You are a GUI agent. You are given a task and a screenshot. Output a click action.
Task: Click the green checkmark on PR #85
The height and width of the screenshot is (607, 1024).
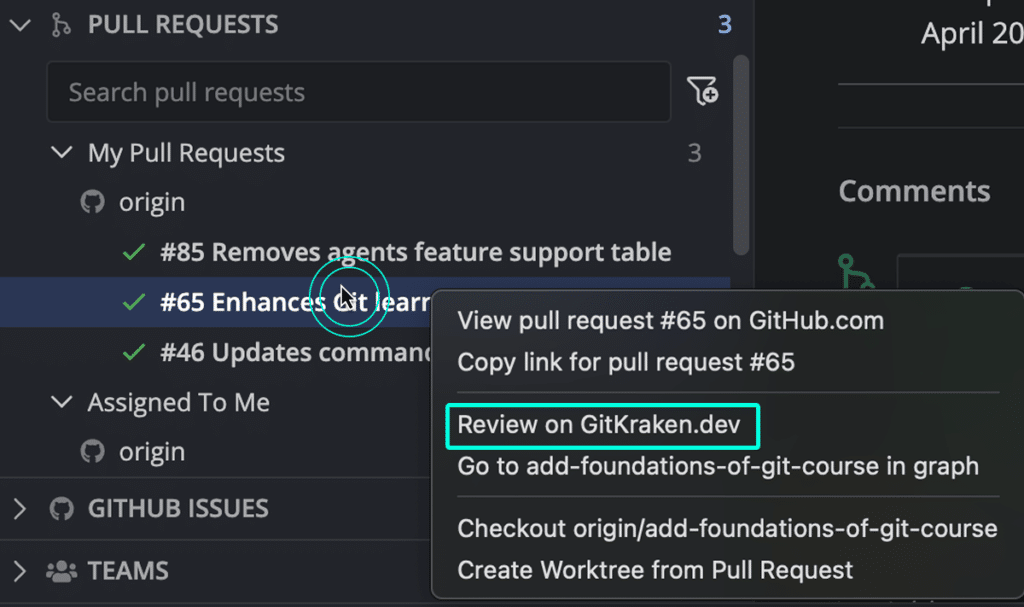click(x=134, y=252)
